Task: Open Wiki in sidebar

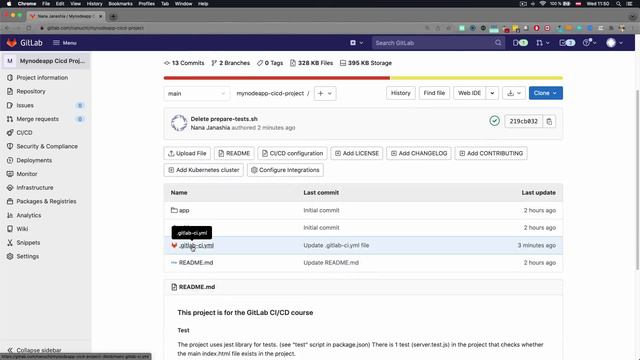Action: tap(22, 229)
